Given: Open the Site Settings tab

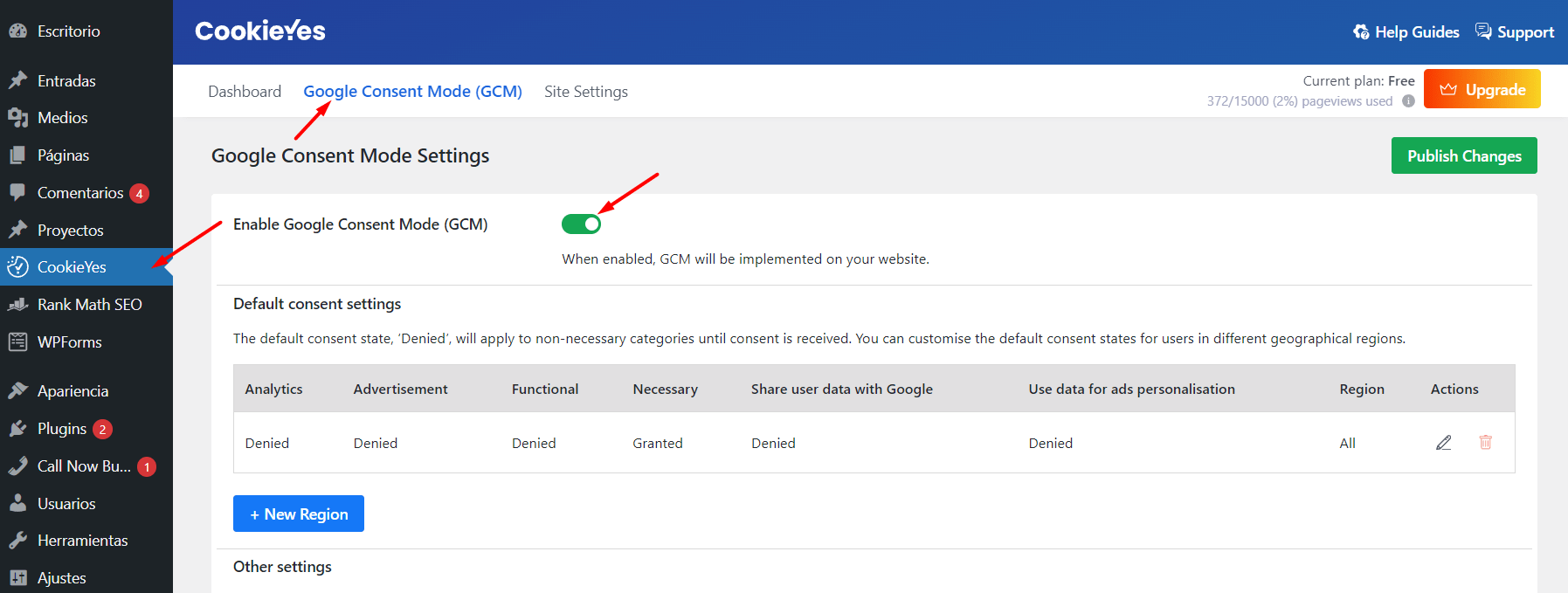Looking at the screenshot, I should [586, 91].
